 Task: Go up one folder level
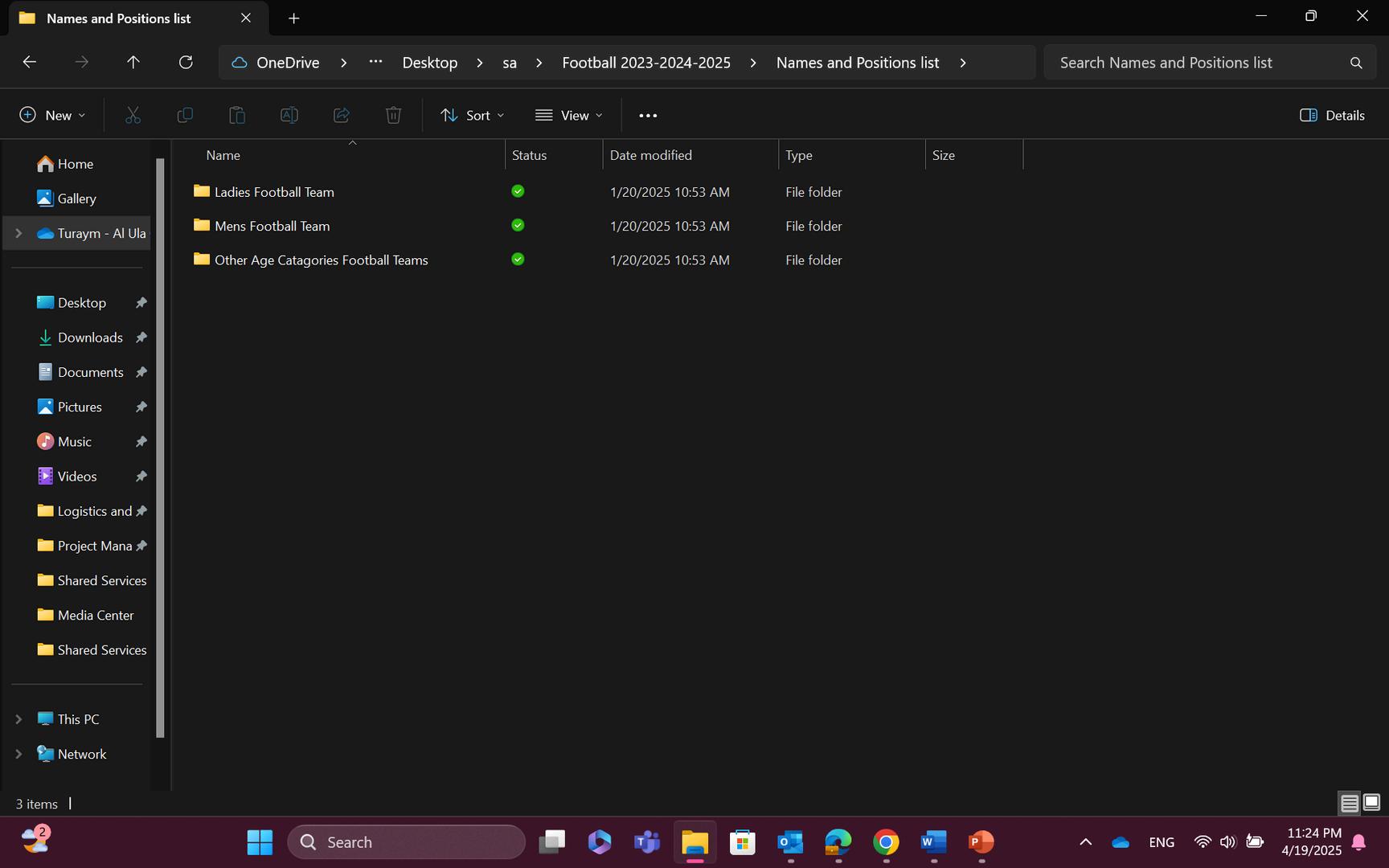133,63
